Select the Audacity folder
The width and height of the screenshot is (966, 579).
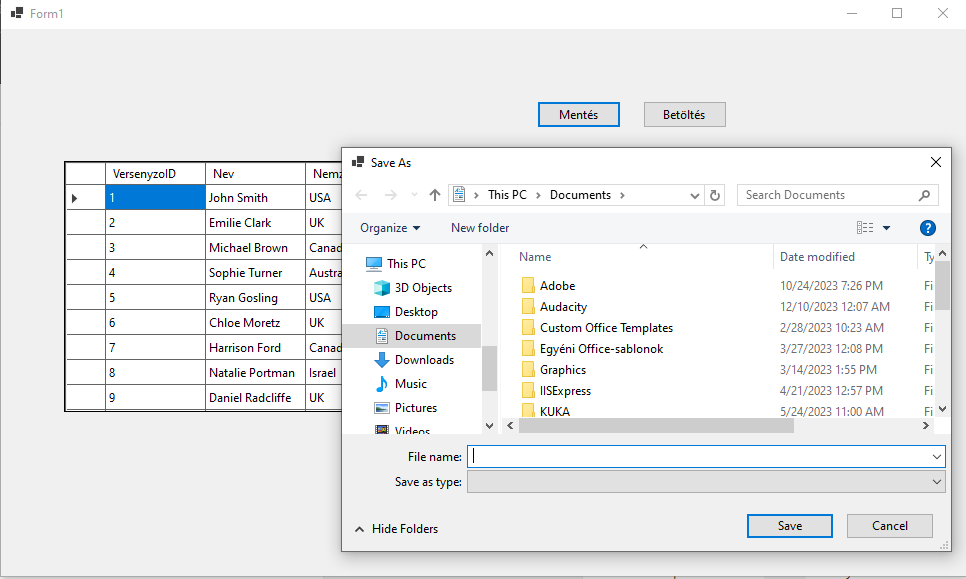pyautogui.click(x=563, y=307)
